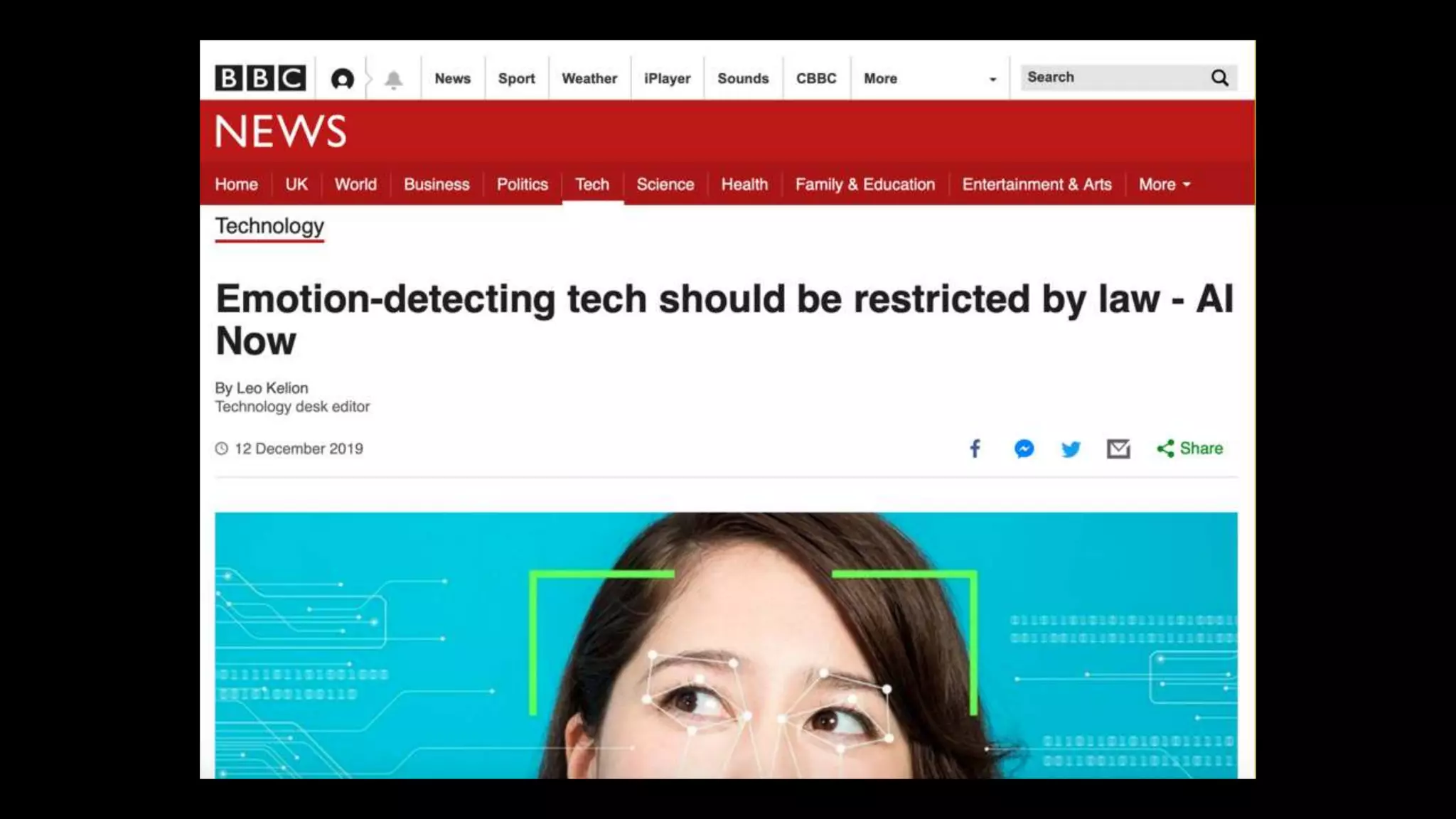Expand the top bar More dropdown arrow
Screen dimensions: 1456x819
[992, 79]
